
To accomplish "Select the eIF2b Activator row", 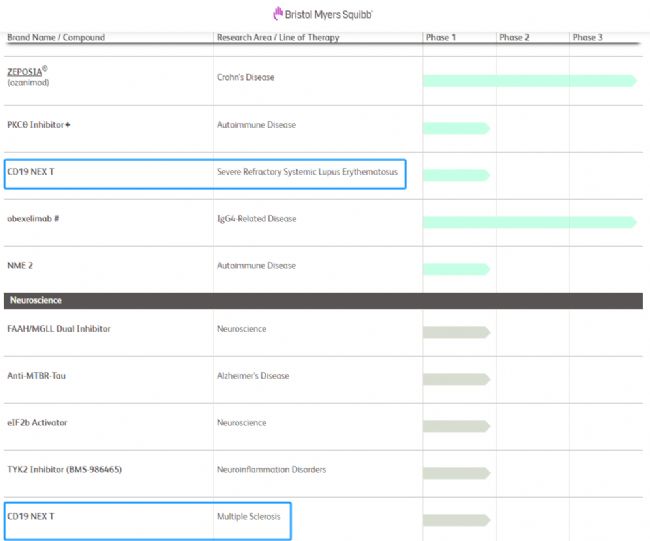I will click(x=323, y=427).
